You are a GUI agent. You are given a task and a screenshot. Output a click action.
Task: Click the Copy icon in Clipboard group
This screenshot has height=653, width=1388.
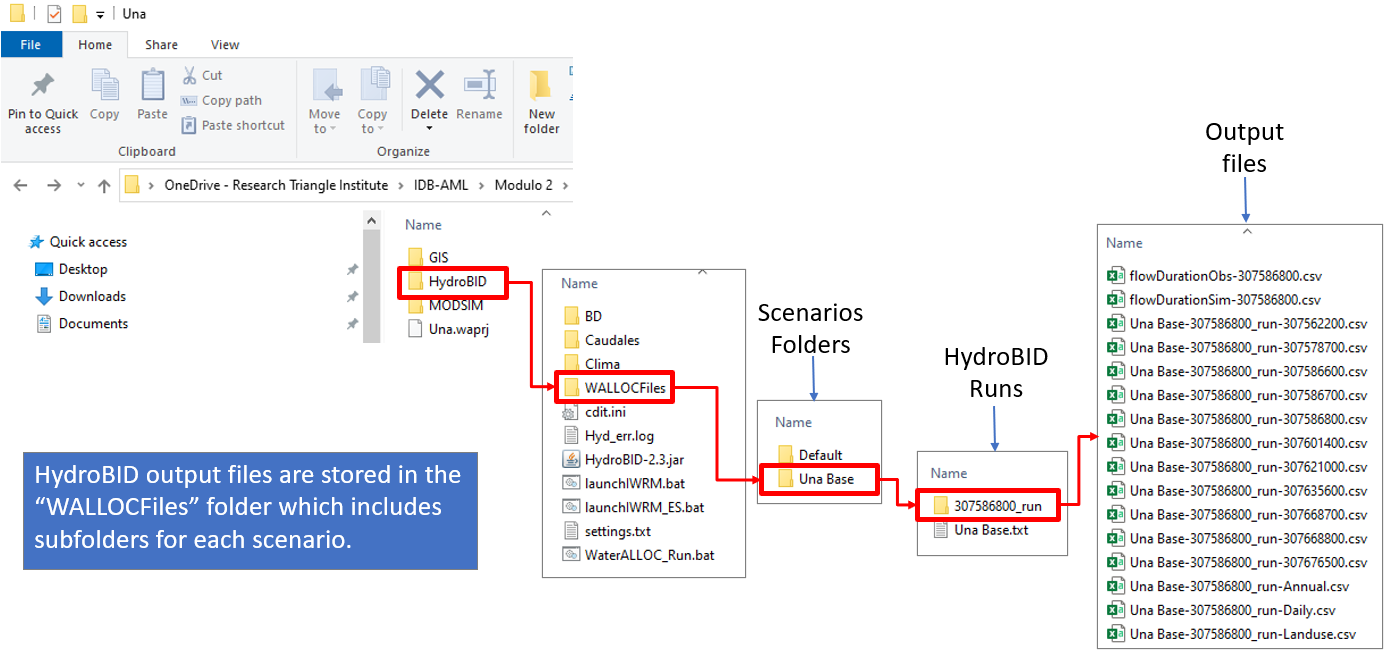[x=104, y=86]
